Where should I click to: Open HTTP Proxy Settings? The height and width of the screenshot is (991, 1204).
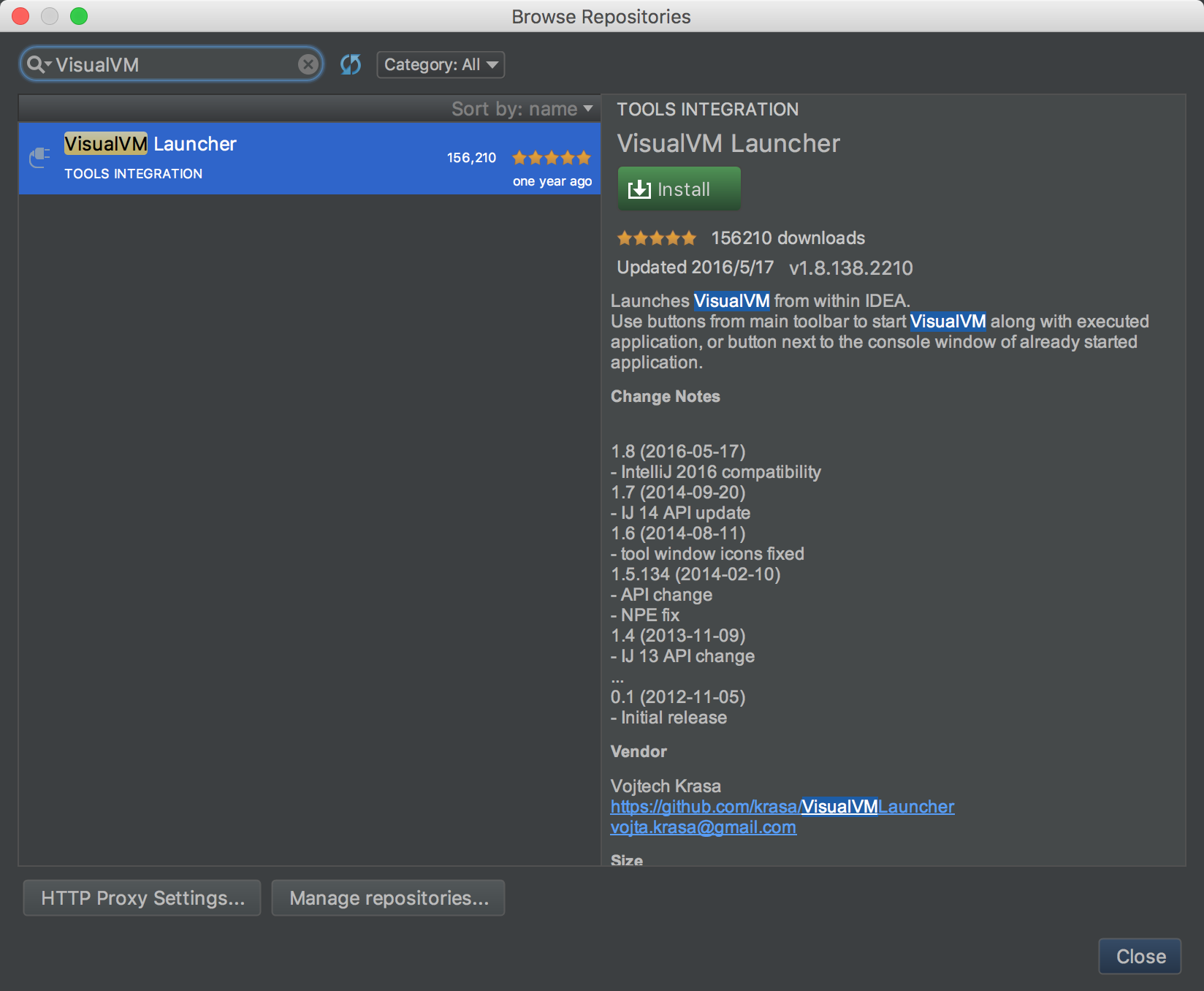pos(142,897)
